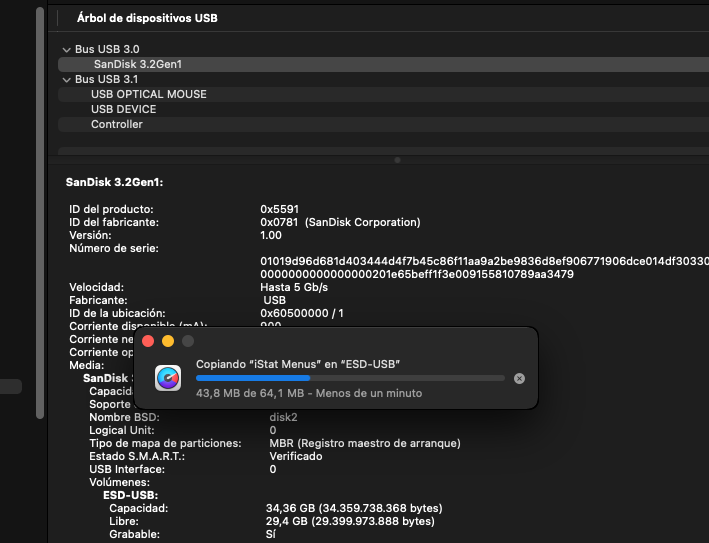This screenshot has height=543, width=709.
Task: Click the ID del producto: label
Action: point(111,209)
